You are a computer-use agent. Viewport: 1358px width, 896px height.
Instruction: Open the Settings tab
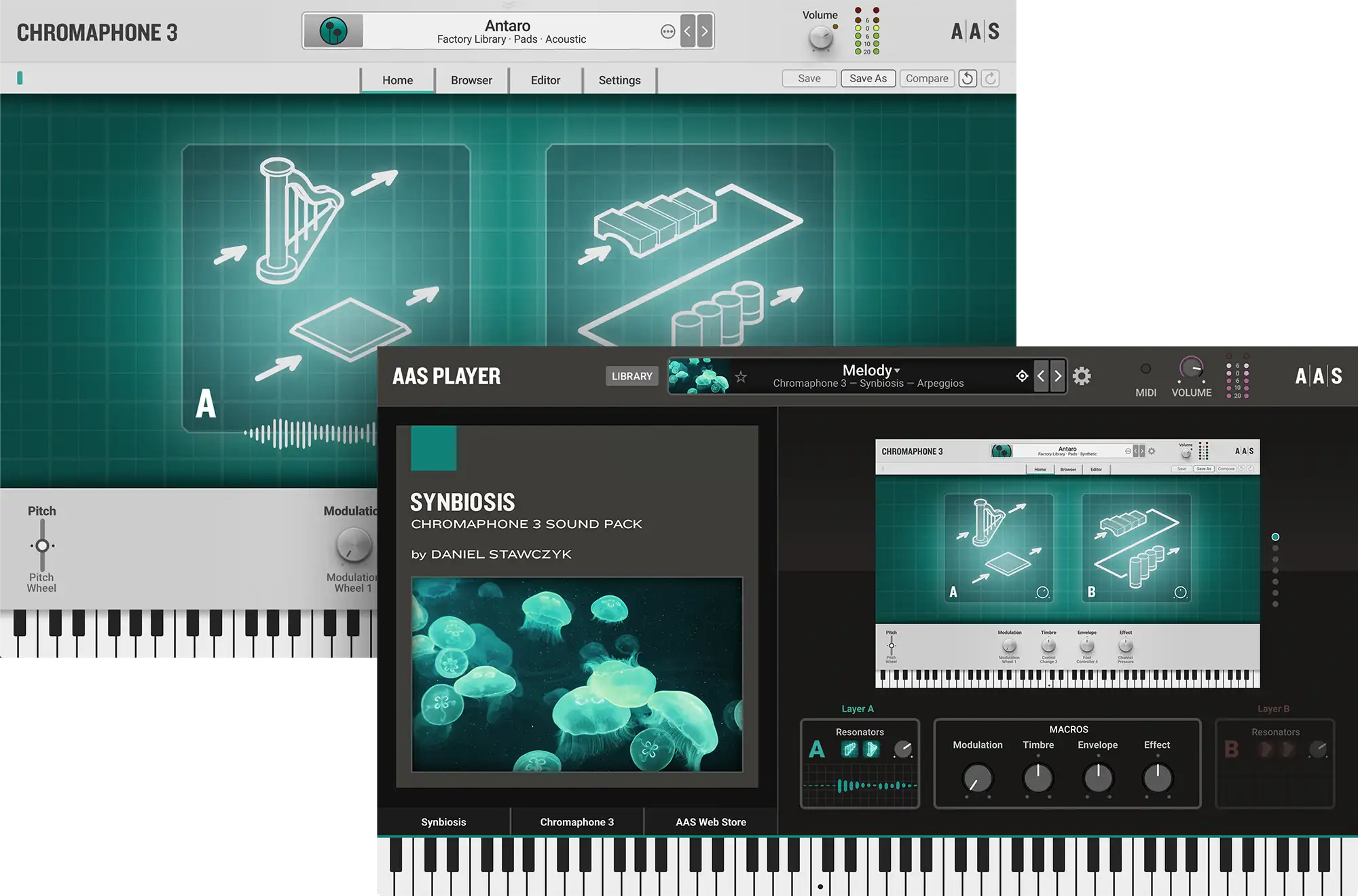tap(619, 80)
